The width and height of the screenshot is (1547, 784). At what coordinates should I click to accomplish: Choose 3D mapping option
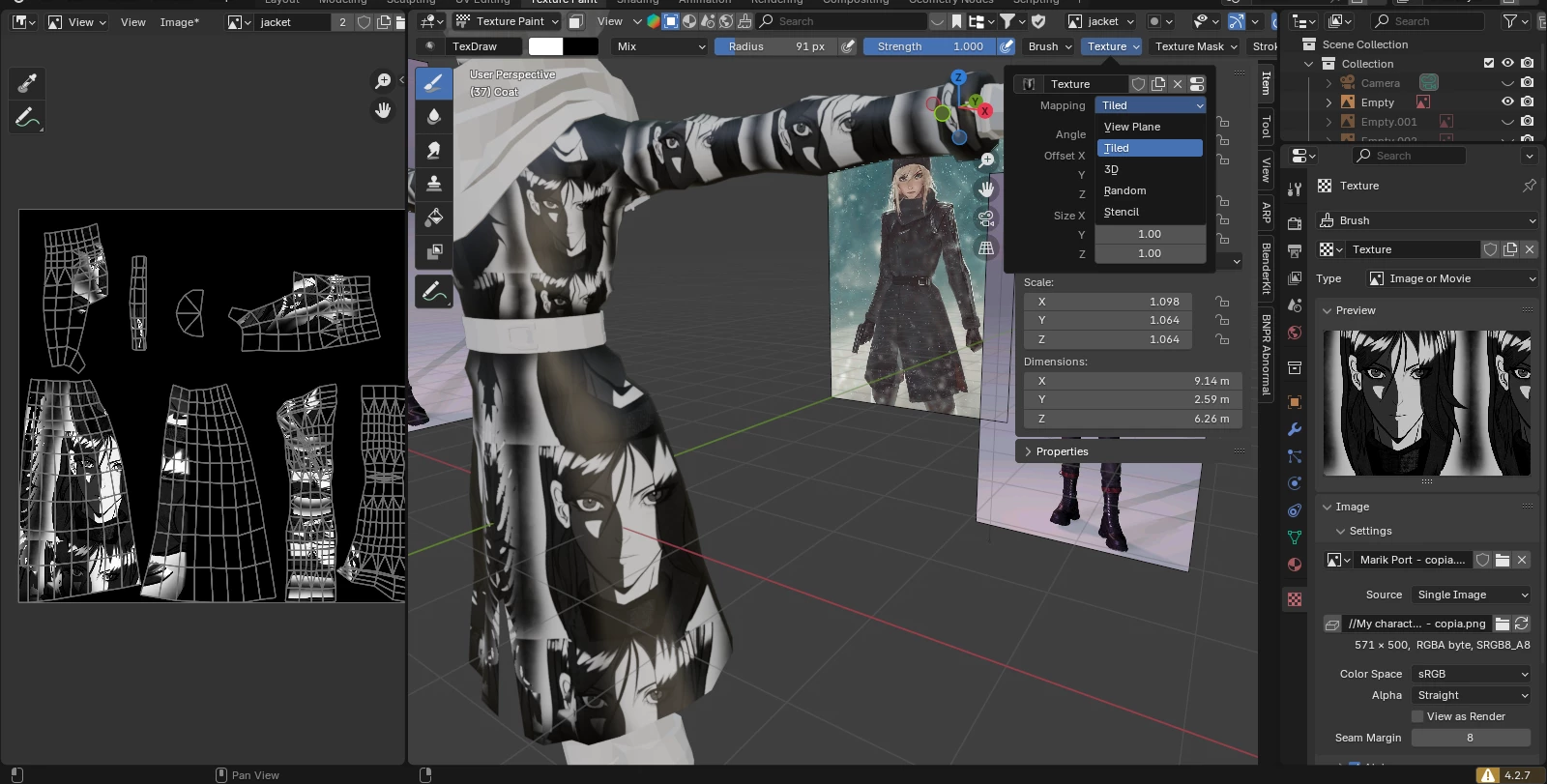(x=1151, y=169)
